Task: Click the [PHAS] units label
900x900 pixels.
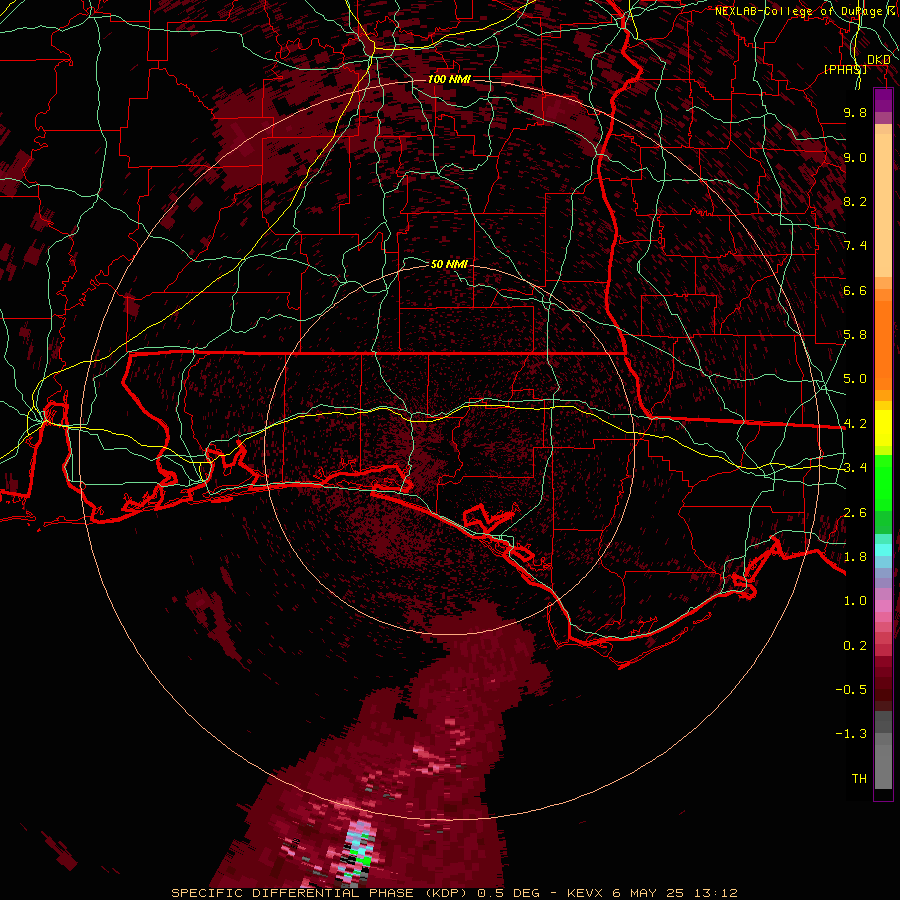Action: pyautogui.click(x=845, y=69)
